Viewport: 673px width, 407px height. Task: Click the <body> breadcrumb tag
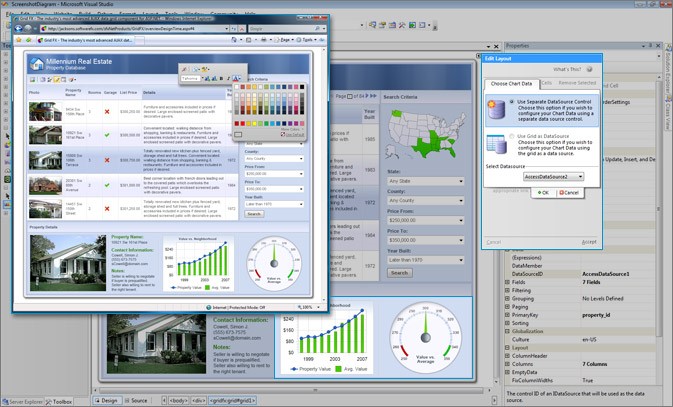click(179, 401)
